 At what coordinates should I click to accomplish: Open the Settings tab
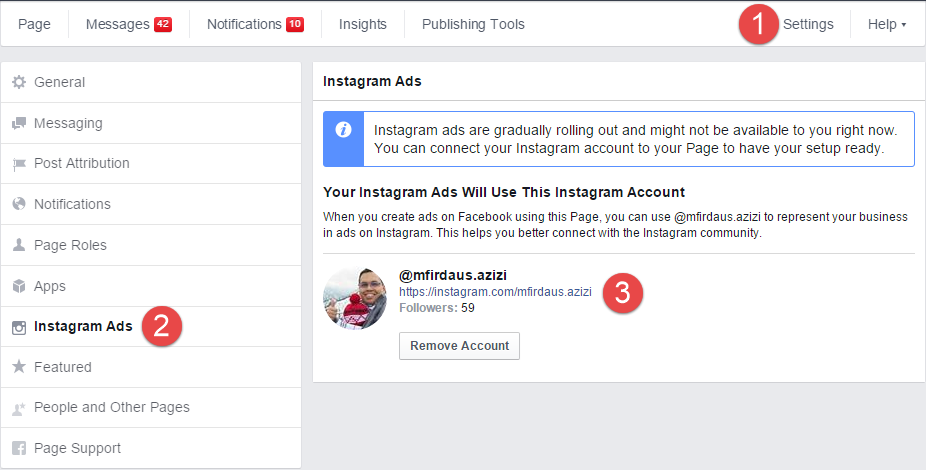[808, 24]
